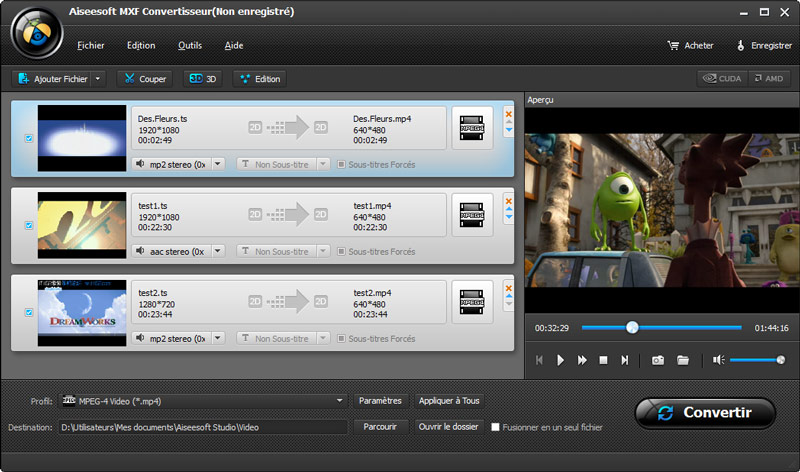Remove Des.Fleurs.ts with the orange X

pyautogui.click(x=509, y=114)
